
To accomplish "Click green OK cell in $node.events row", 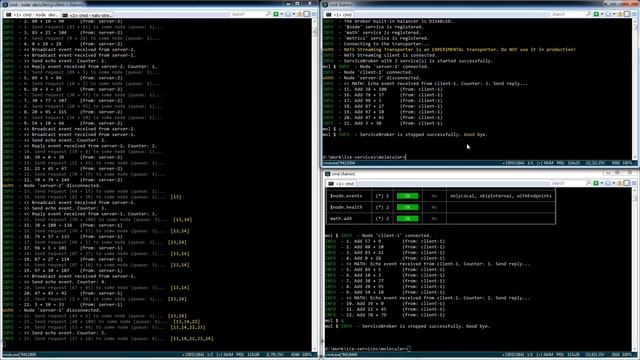I will click(407, 196).
